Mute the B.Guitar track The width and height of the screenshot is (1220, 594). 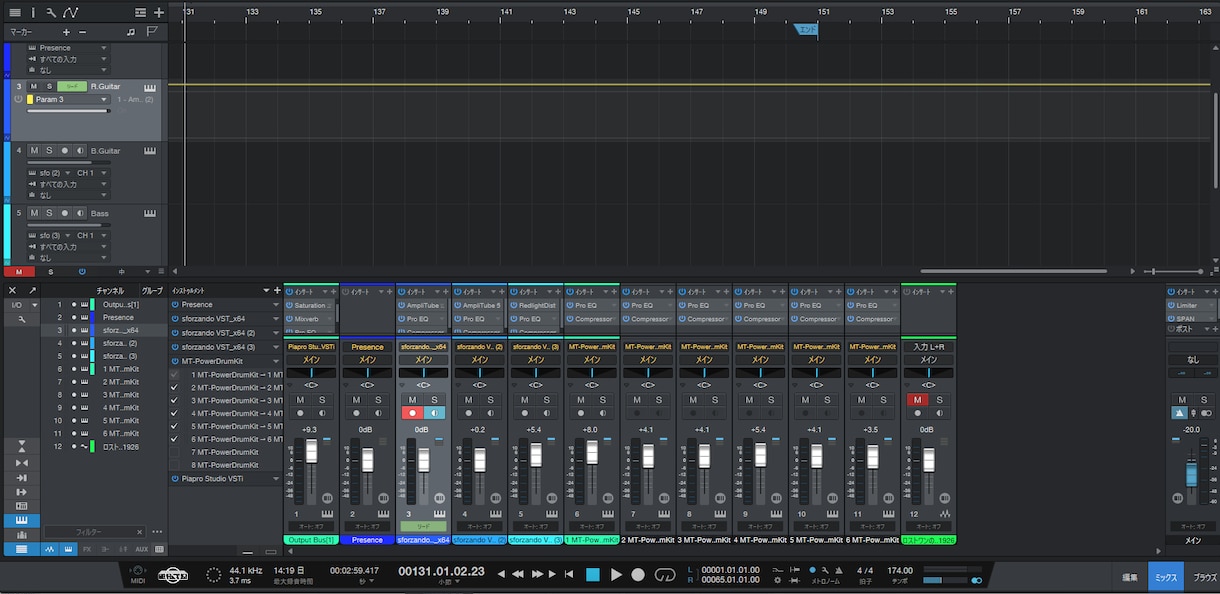pos(34,150)
